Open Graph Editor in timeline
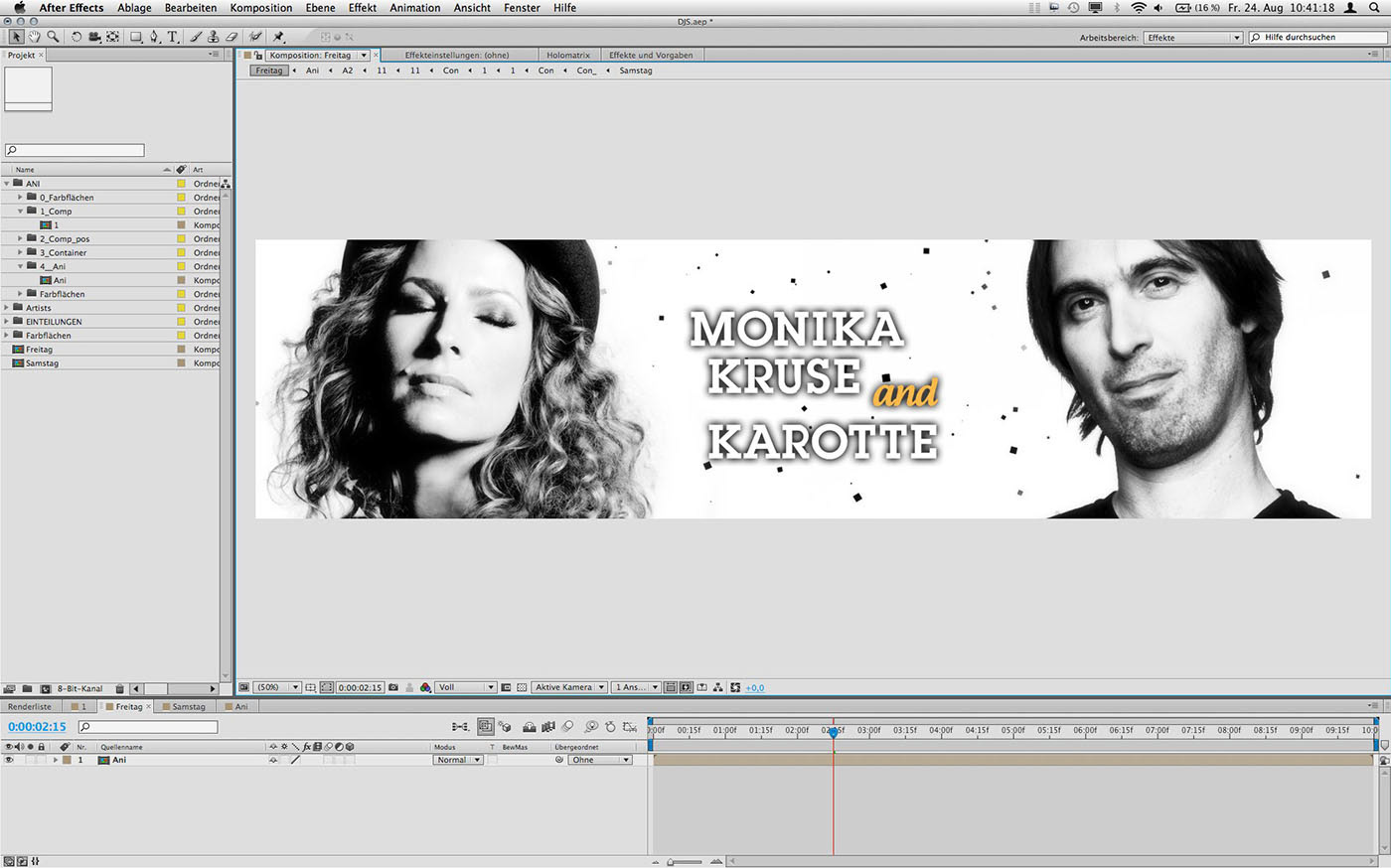This screenshot has height=868, width=1391. [630, 727]
